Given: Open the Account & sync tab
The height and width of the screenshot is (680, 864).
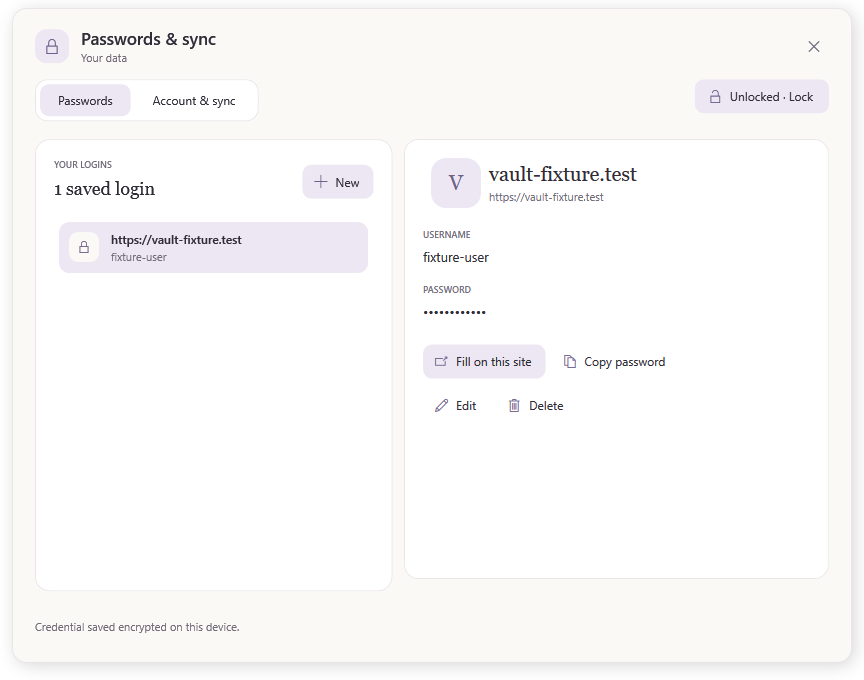Looking at the screenshot, I should tap(193, 101).
